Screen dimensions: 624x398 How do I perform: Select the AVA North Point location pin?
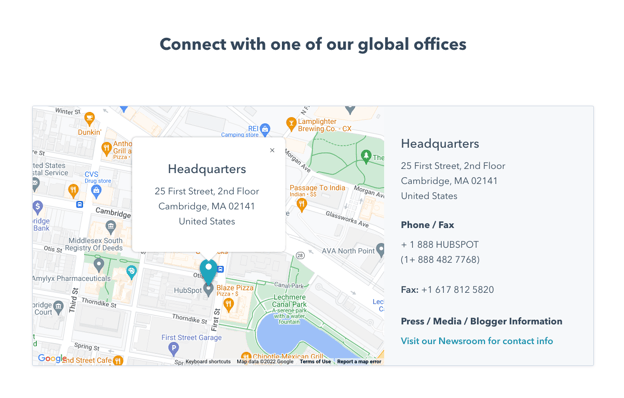pos(380,250)
